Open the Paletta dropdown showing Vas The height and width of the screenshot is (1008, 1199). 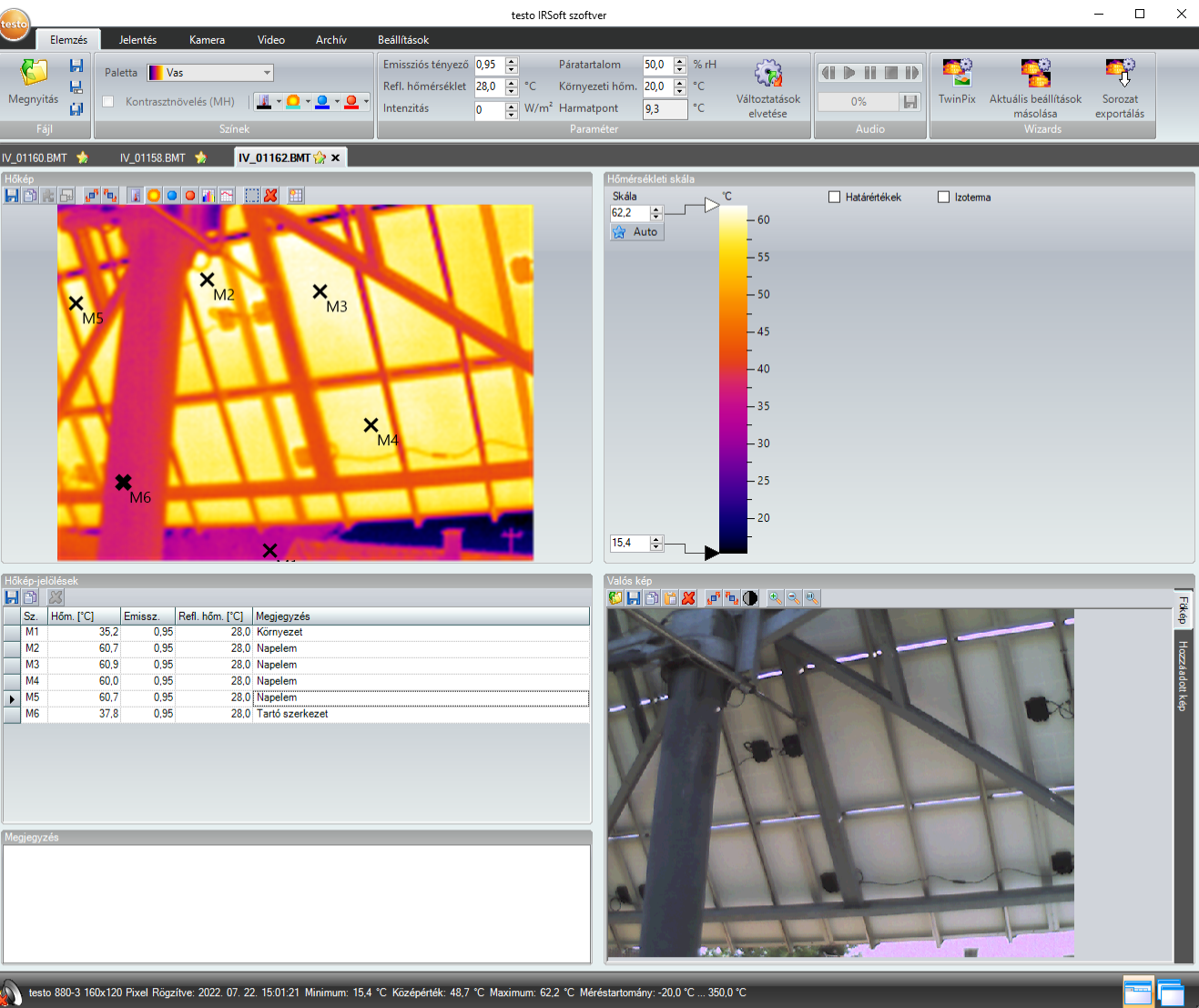click(x=210, y=73)
